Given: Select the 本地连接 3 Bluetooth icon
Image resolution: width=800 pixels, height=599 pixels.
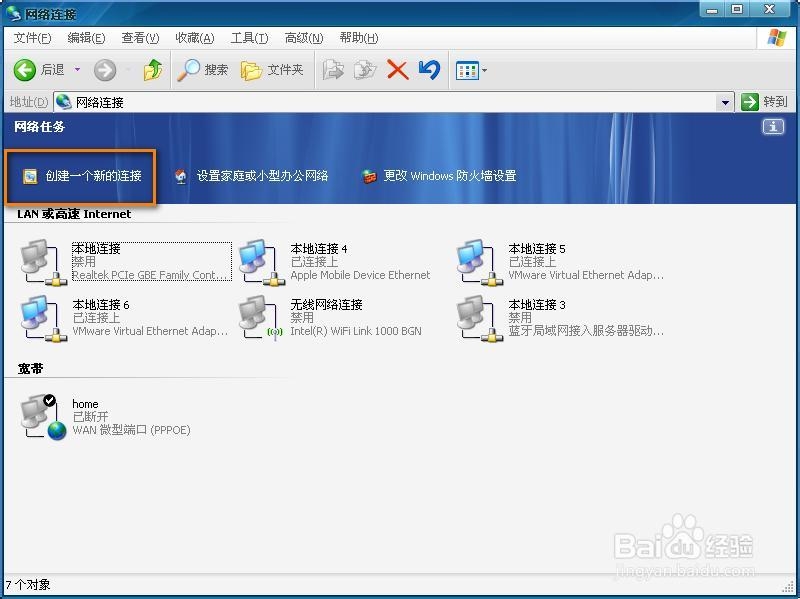Looking at the screenshot, I should 480,318.
